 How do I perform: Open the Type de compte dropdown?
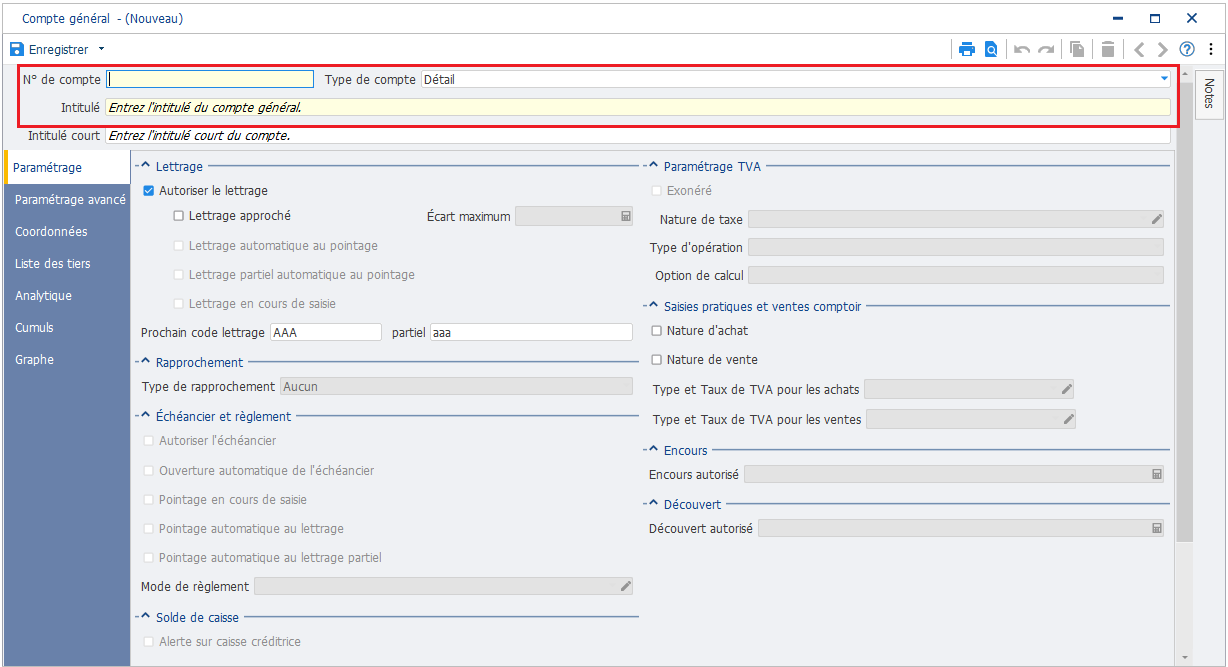[x=1164, y=79]
